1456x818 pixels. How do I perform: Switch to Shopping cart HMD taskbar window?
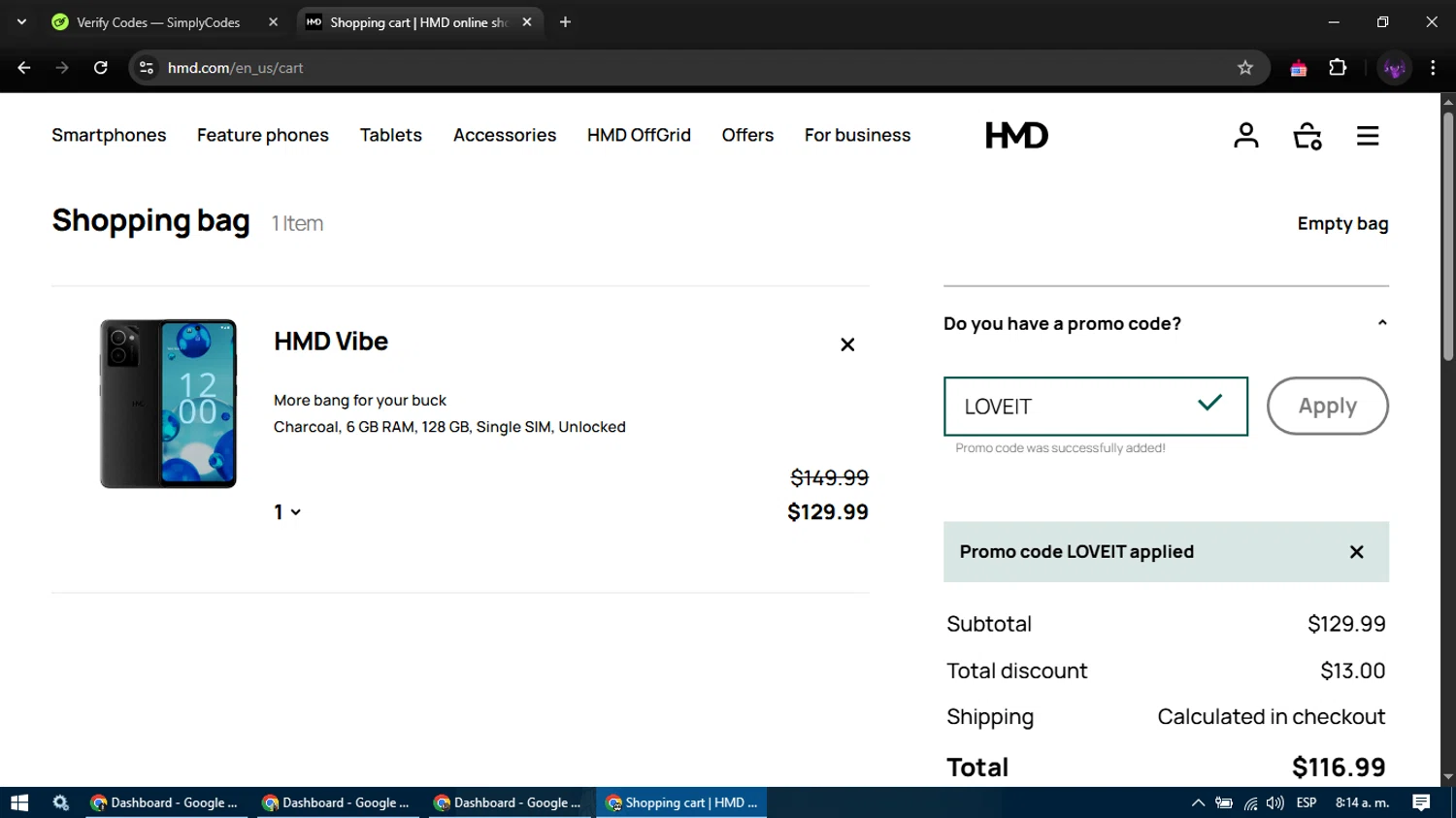(681, 802)
